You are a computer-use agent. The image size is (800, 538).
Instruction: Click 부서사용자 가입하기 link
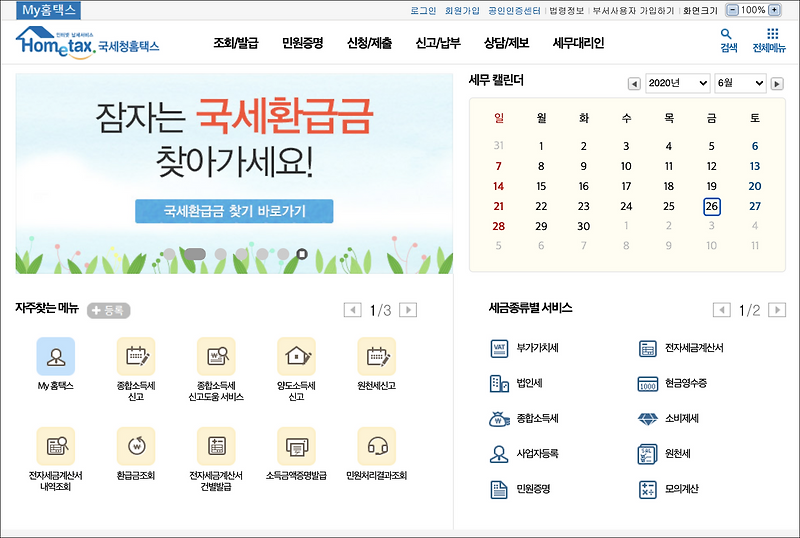pos(633,11)
